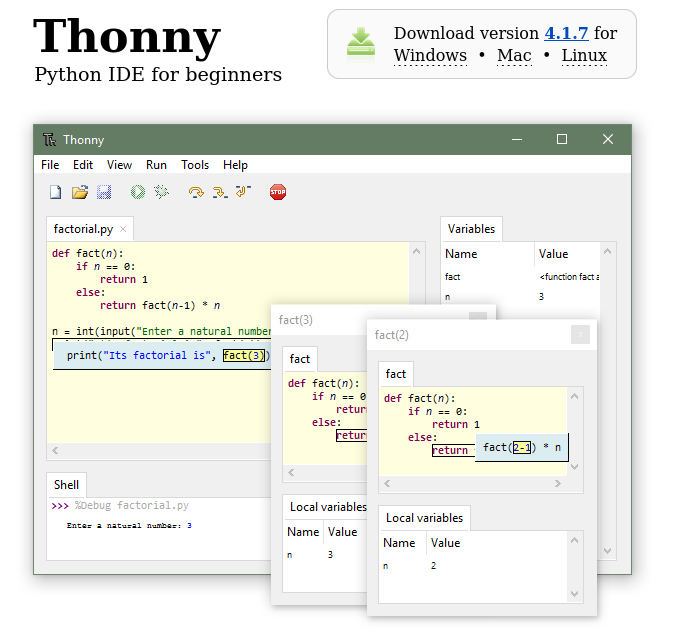Viewport: 685px width, 634px height.
Task: Switch to the Shell tab
Action: 66,485
